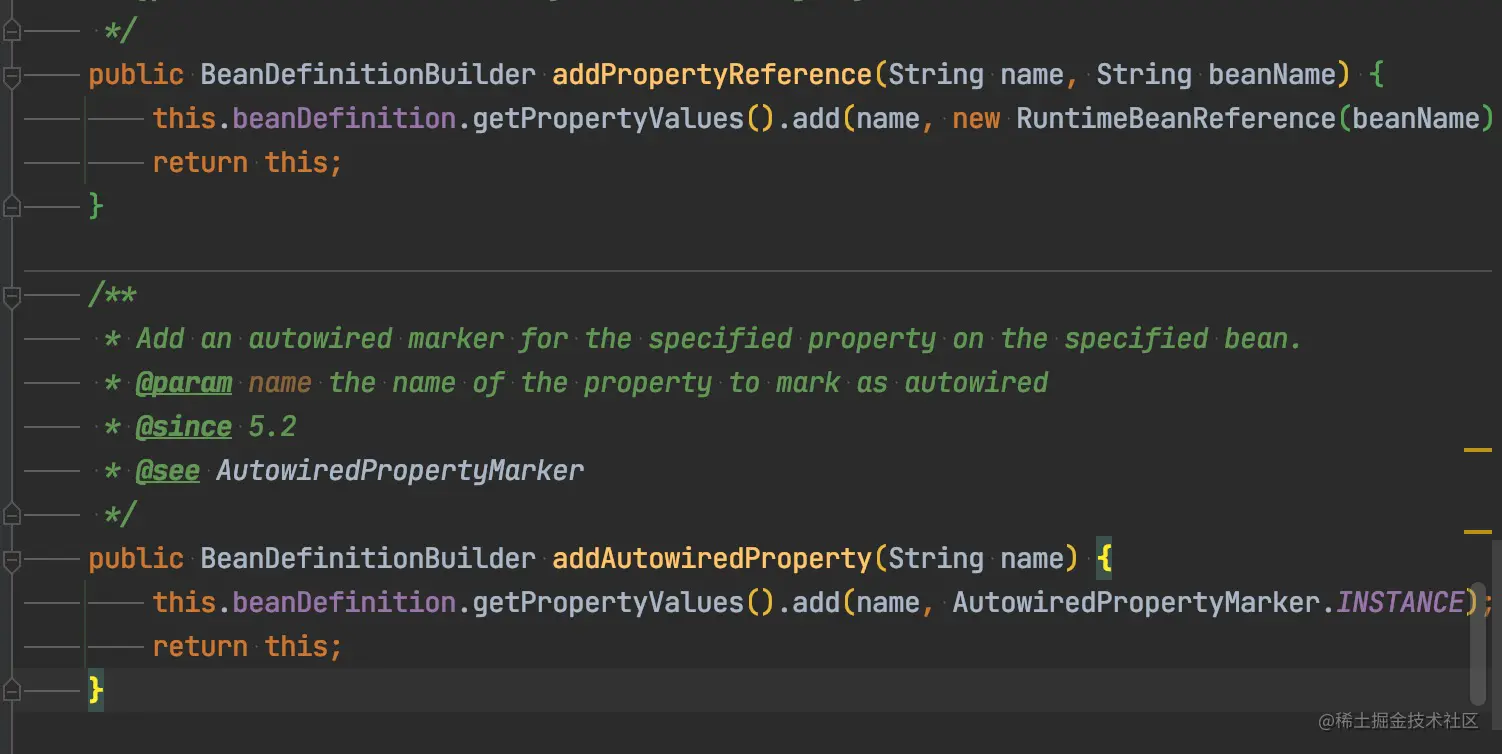
Task: Fold addAutowiredProperty at its closing brace marker
Action: click(x=11, y=691)
